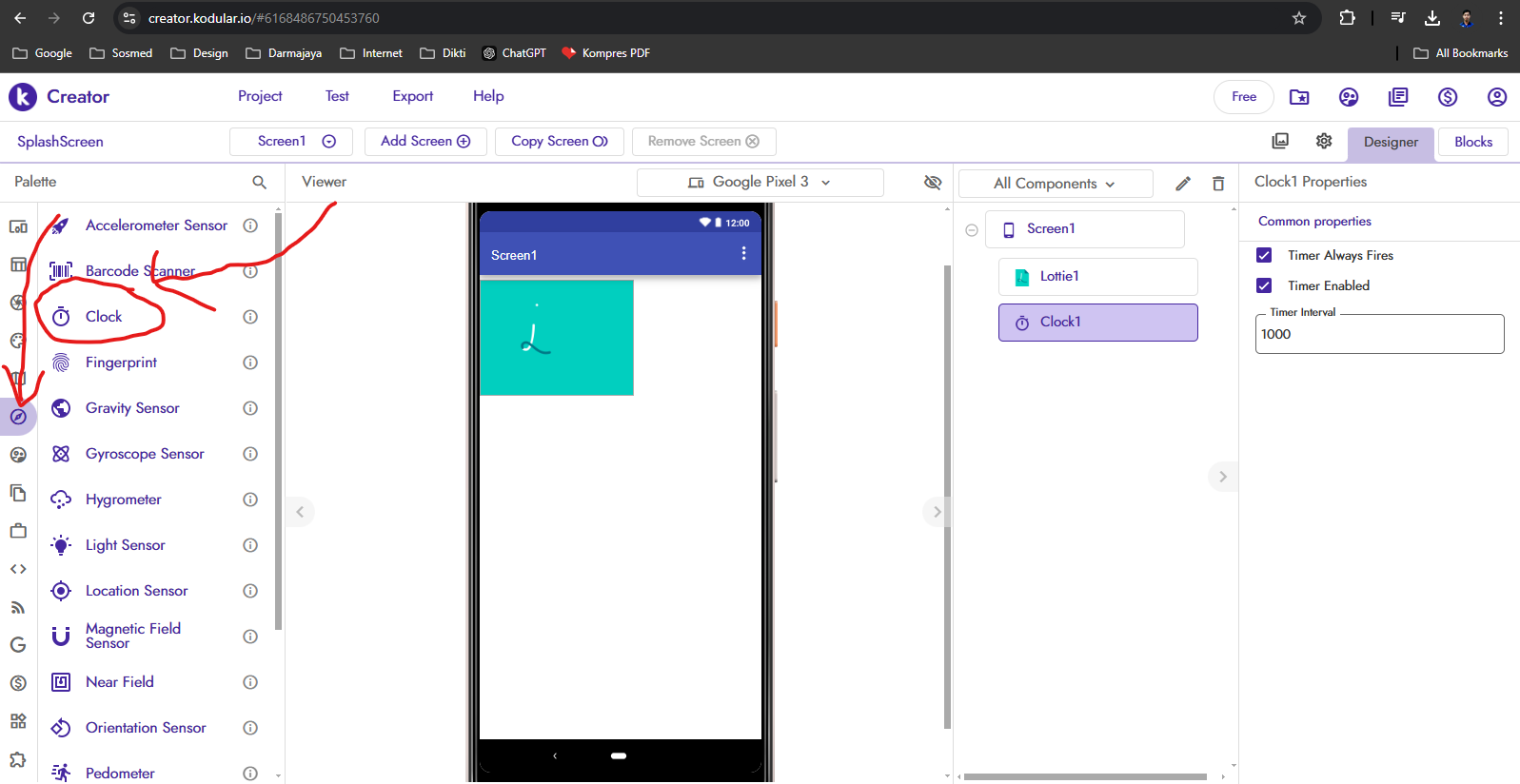1520x784 pixels.
Task: Open All Components filter dropdown
Action: pyautogui.click(x=1055, y=184)
